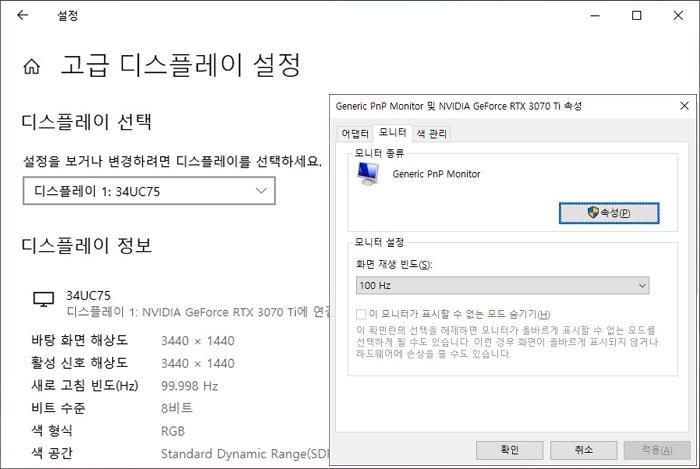700x469 pixels.
Task: Expand the 100 Hz refresh rate dropdown
Action: click(x=503, y=286)
